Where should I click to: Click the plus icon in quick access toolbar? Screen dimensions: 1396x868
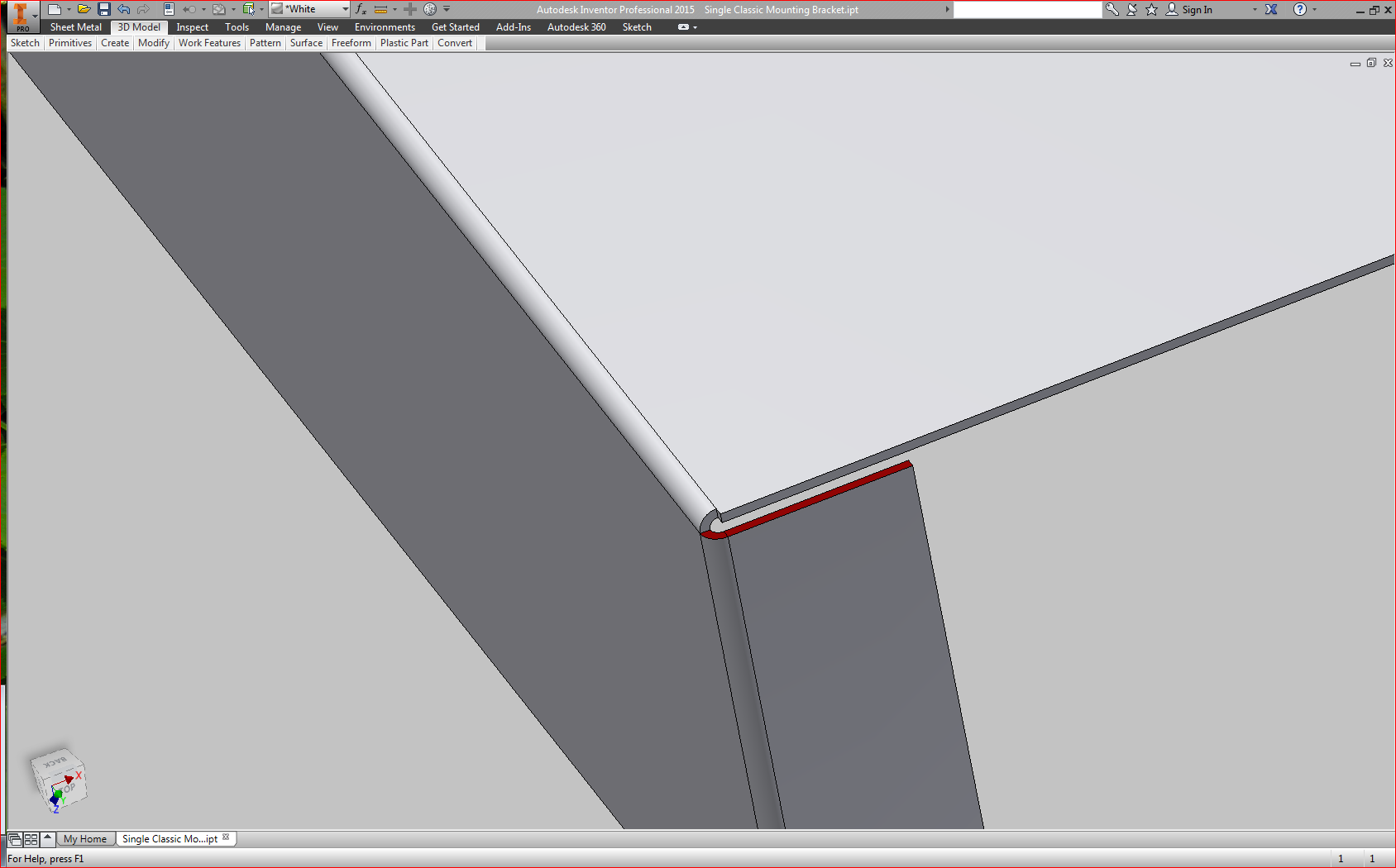410,9
